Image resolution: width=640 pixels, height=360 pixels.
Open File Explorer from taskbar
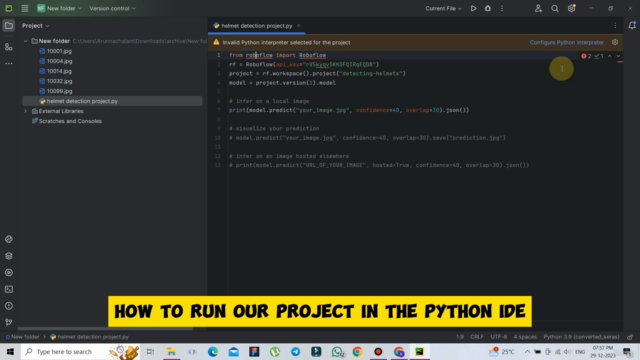click(171, 351)
